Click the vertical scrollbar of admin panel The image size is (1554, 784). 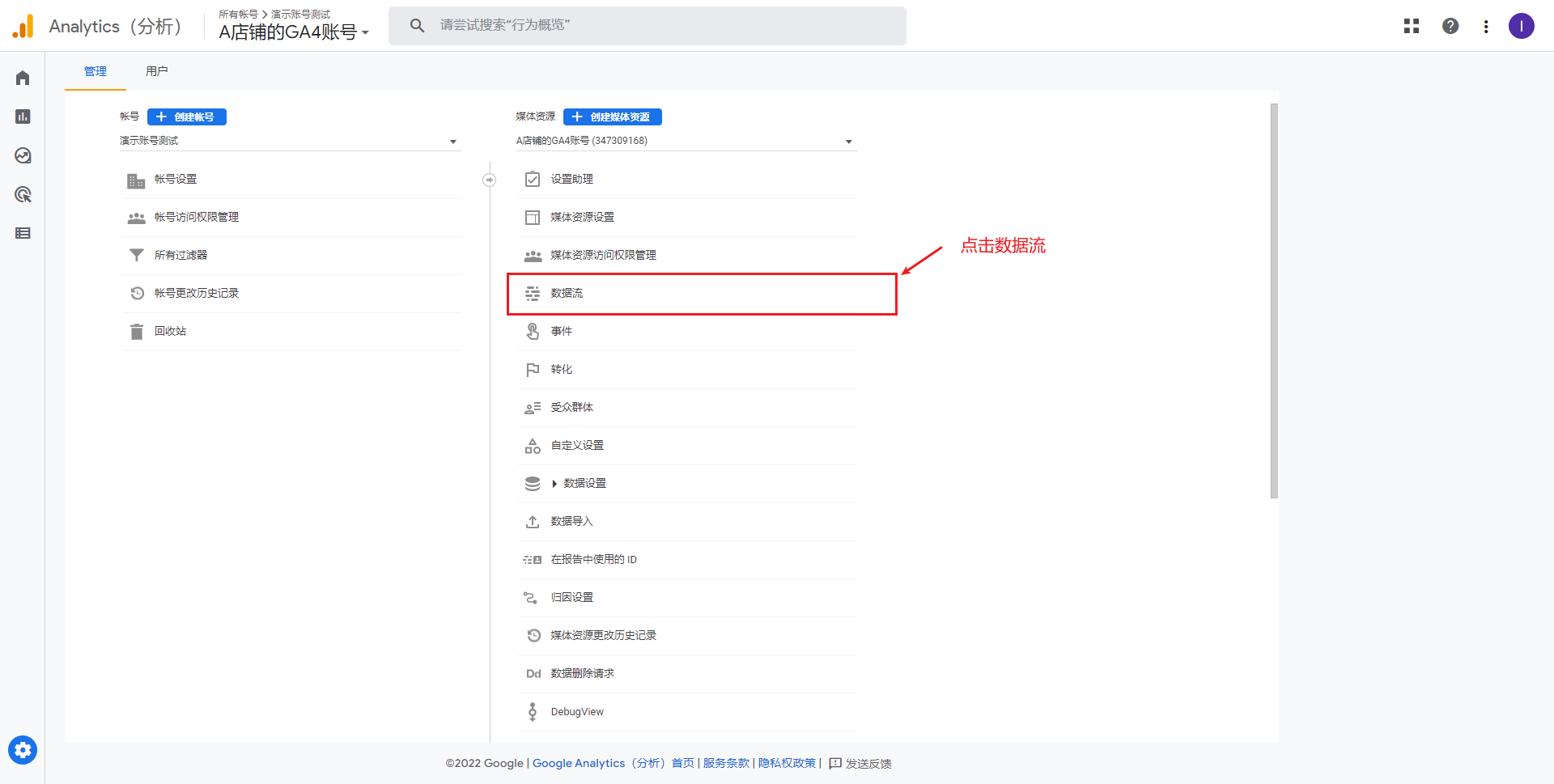coord(1274,299)
